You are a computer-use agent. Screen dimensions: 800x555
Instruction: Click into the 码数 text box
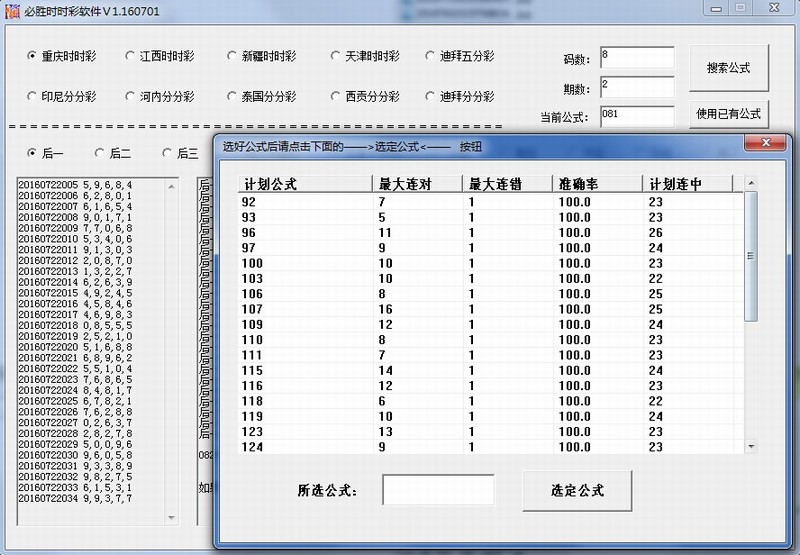(x=636, y=58)
